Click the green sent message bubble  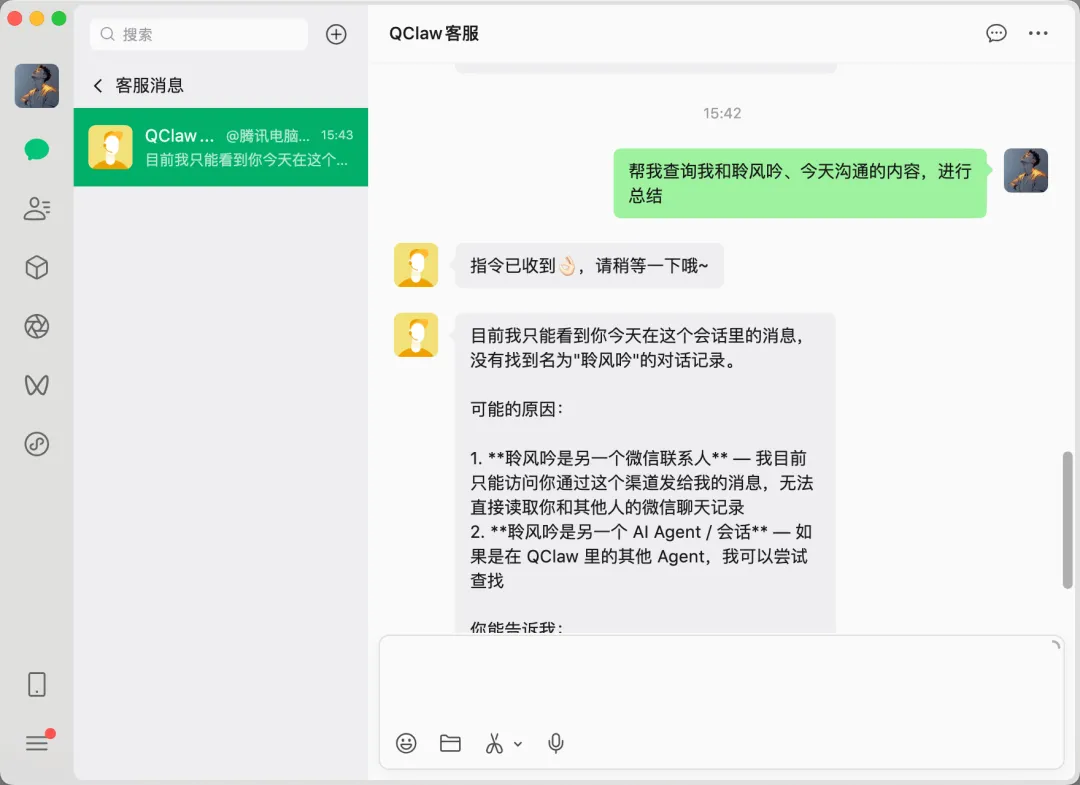click(x=800, y=183)
